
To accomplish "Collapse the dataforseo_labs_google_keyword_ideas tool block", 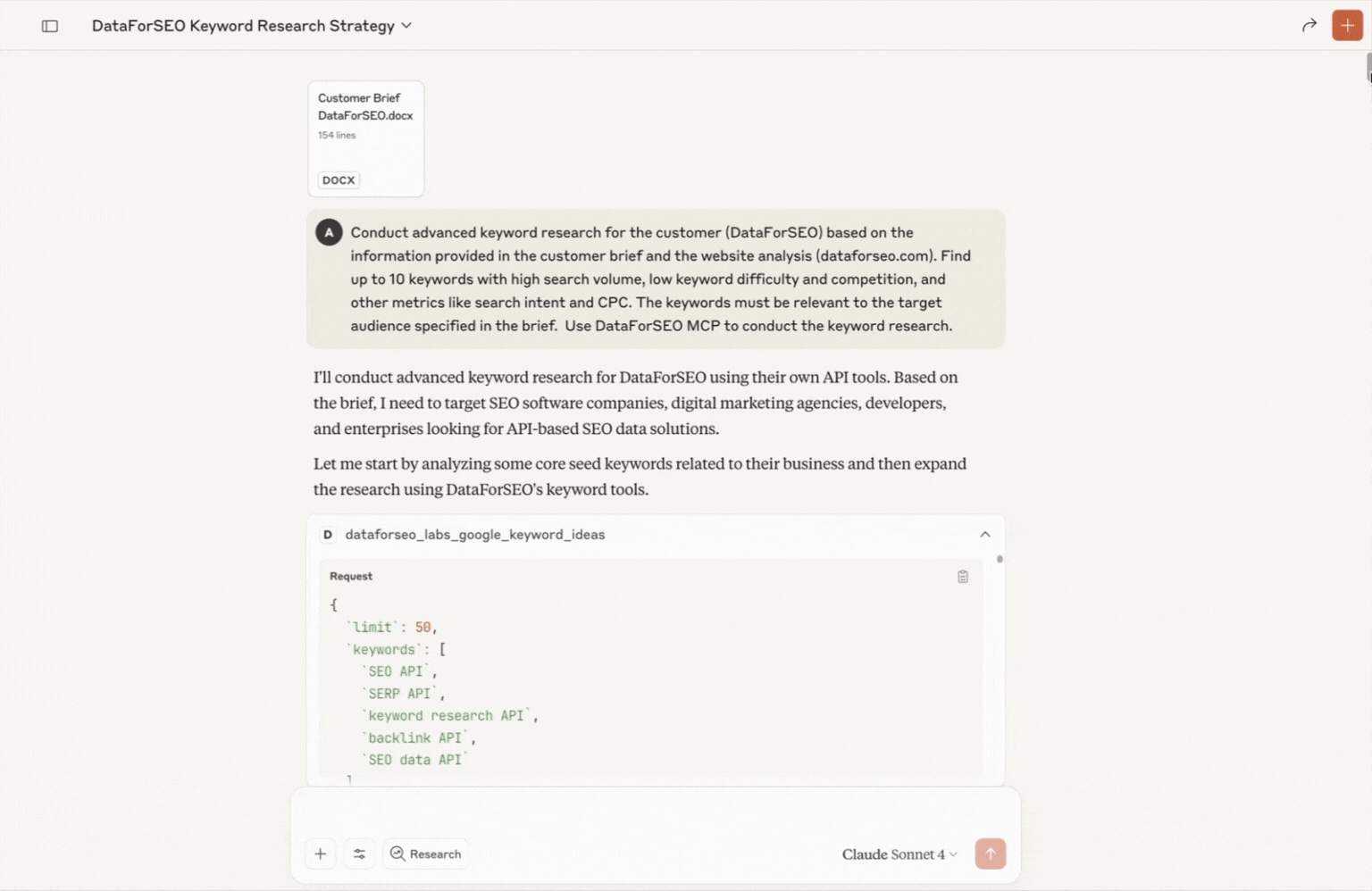I will [x=985, y=534].
